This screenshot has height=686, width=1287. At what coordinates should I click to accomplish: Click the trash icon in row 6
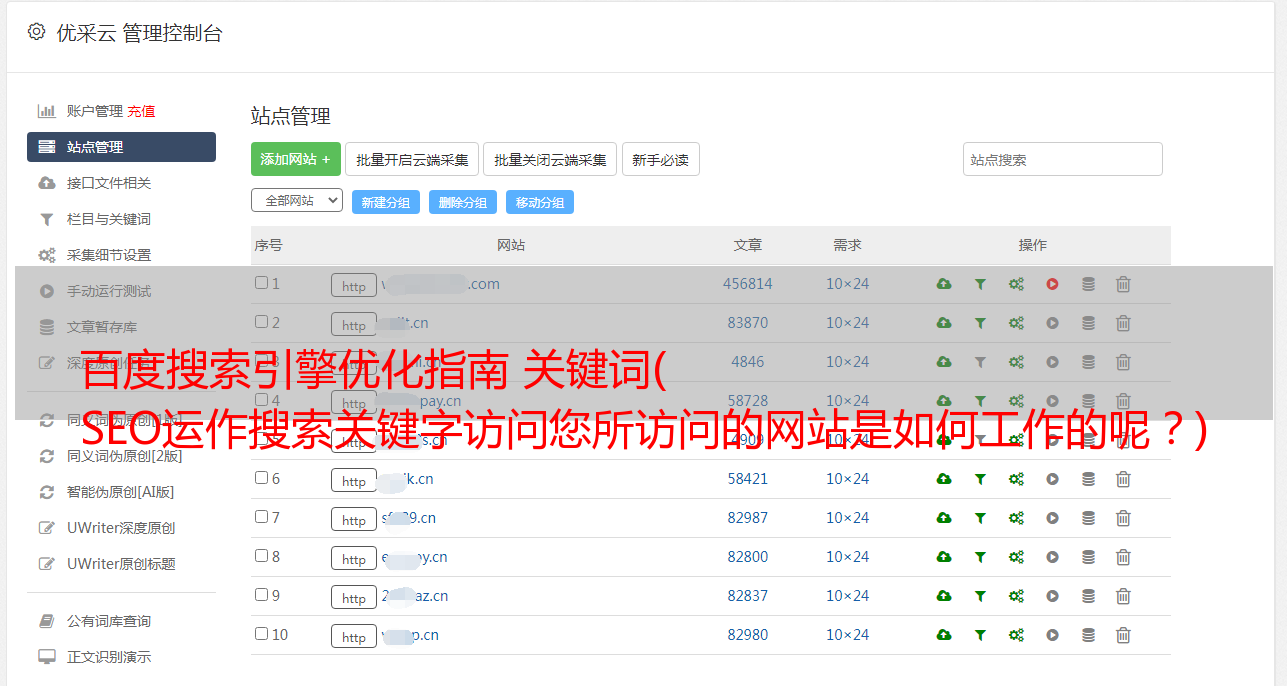coord(1123,479)
